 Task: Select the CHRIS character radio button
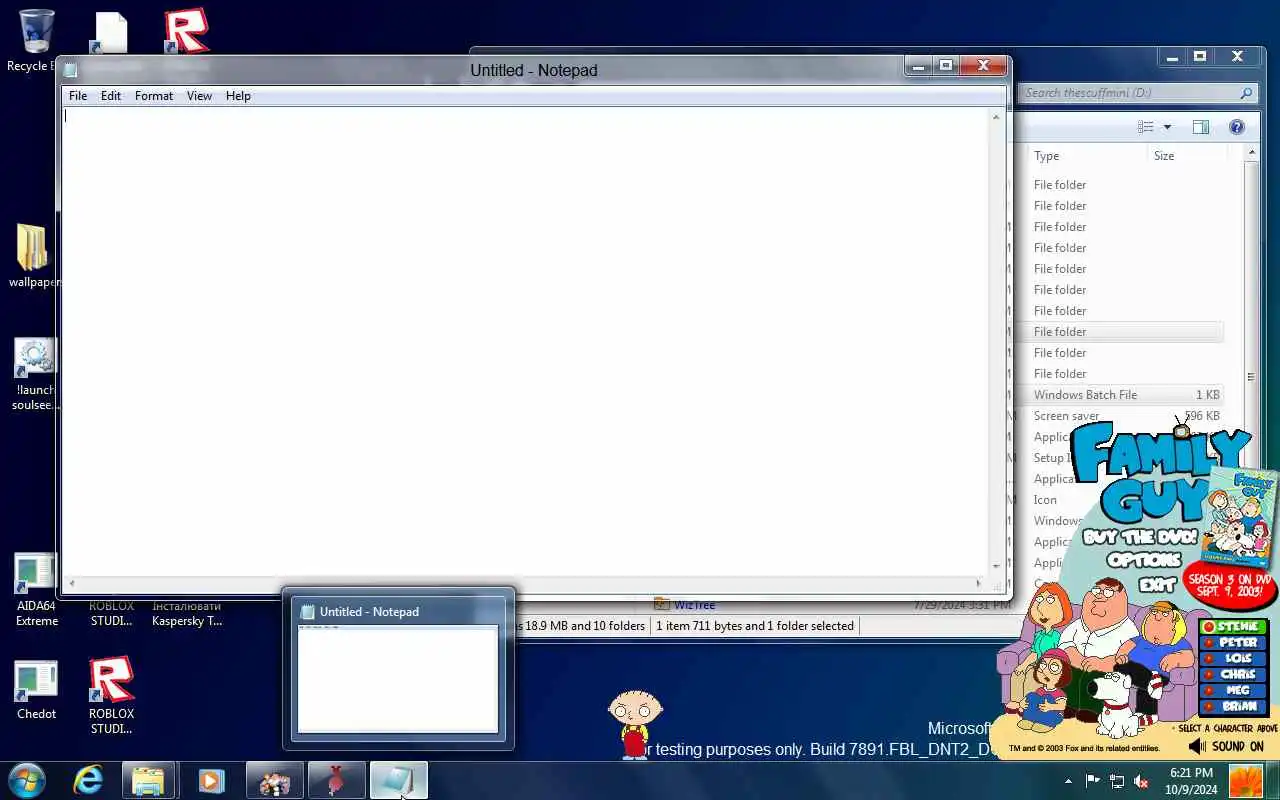click(x=1232, y=674)
